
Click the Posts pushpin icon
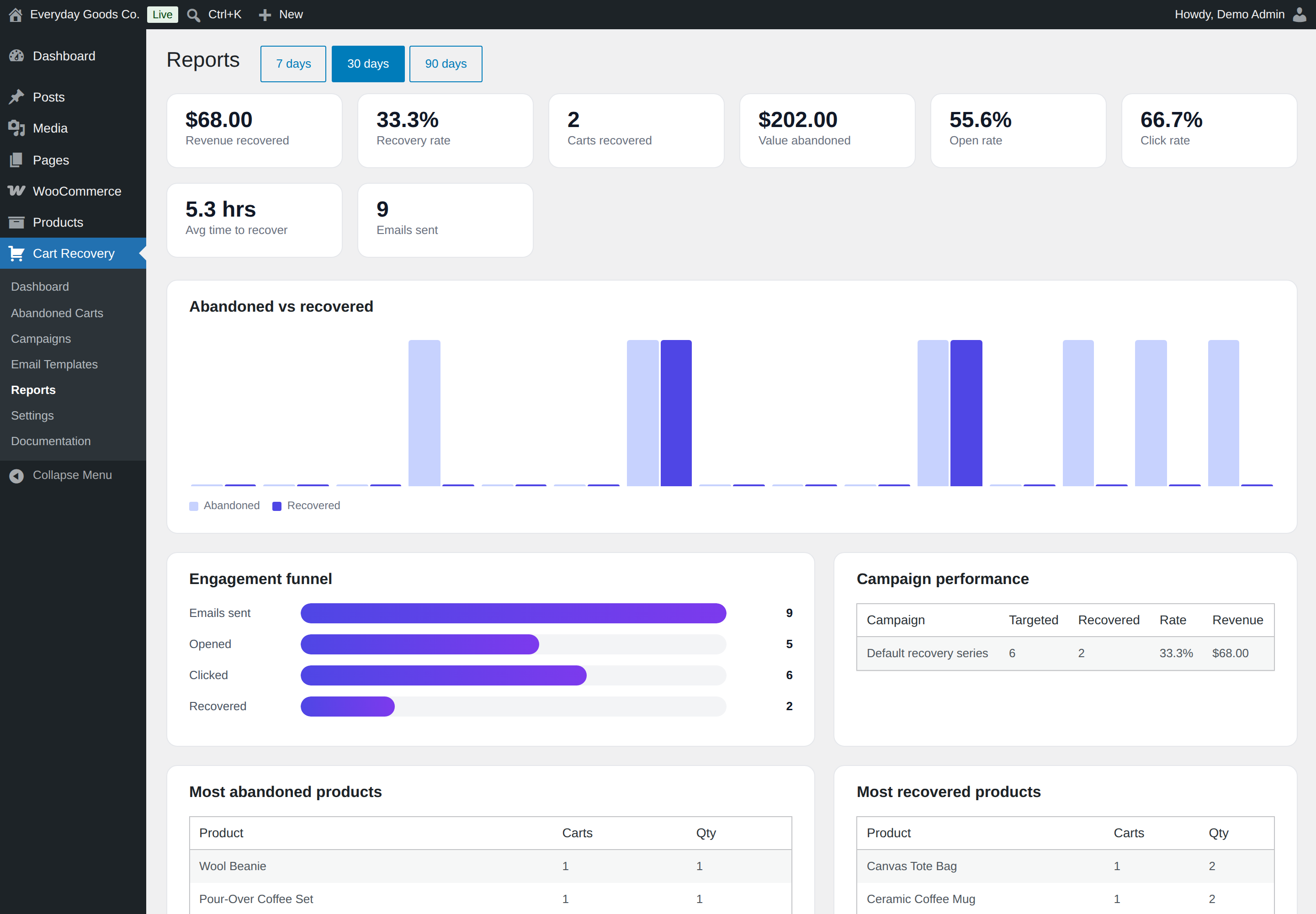(16, 97)
